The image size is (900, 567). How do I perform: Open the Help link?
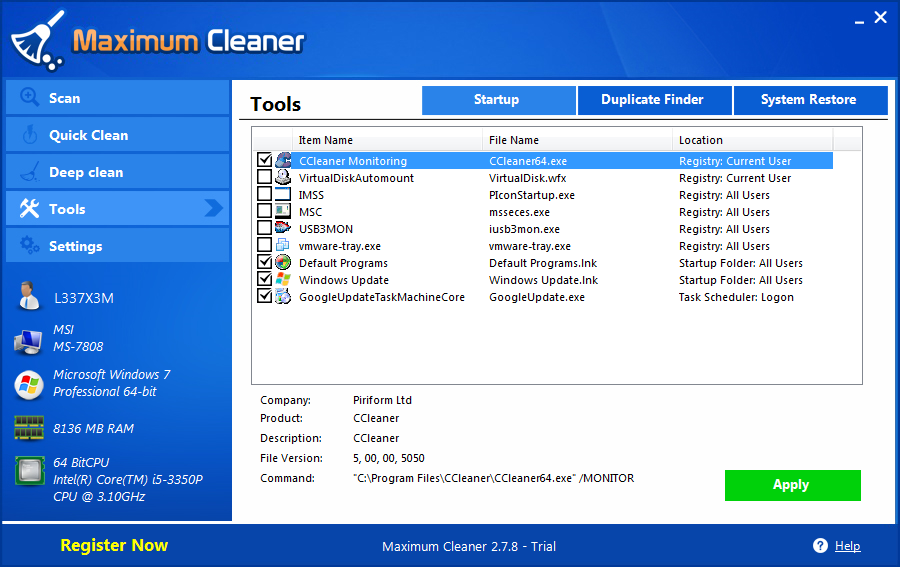[847, 546]
